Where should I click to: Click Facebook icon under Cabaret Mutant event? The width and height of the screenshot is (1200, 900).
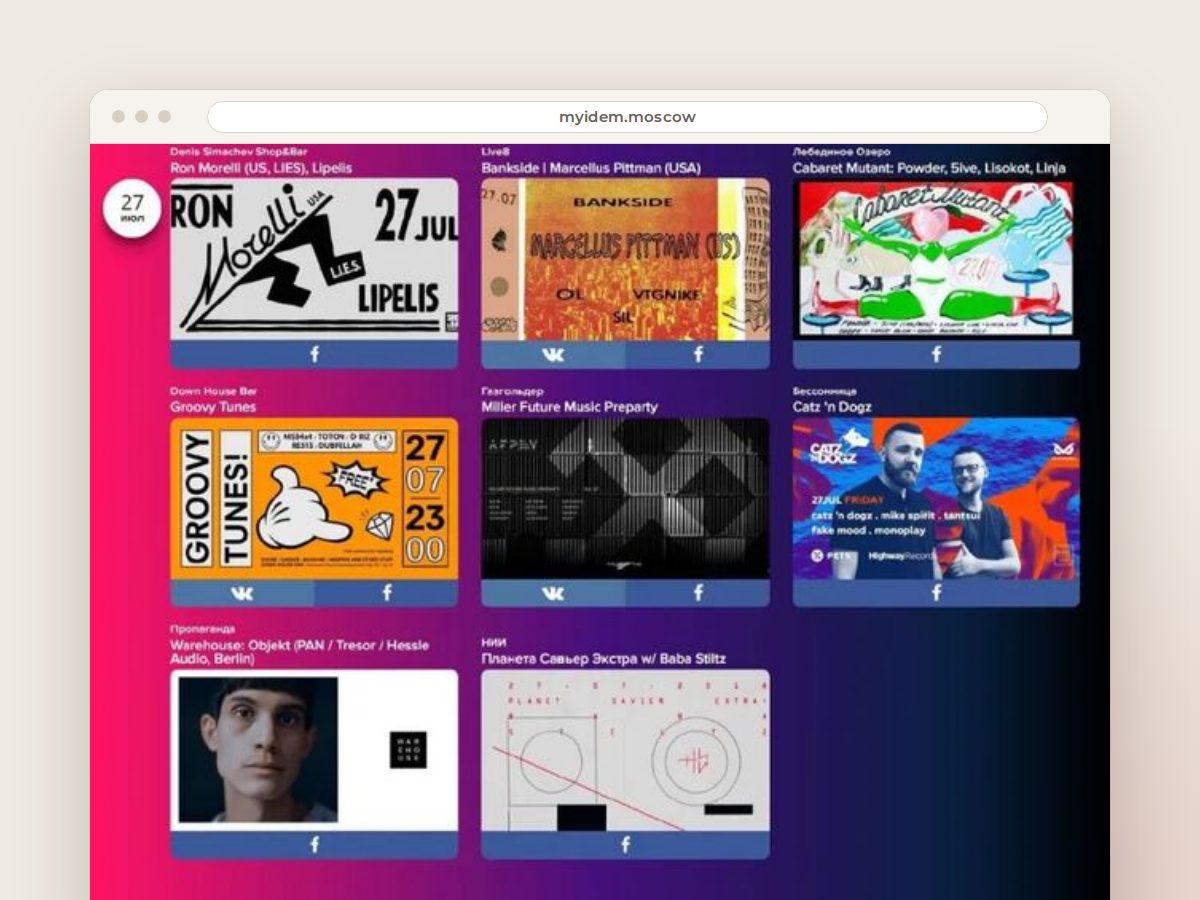coord(936,354)
